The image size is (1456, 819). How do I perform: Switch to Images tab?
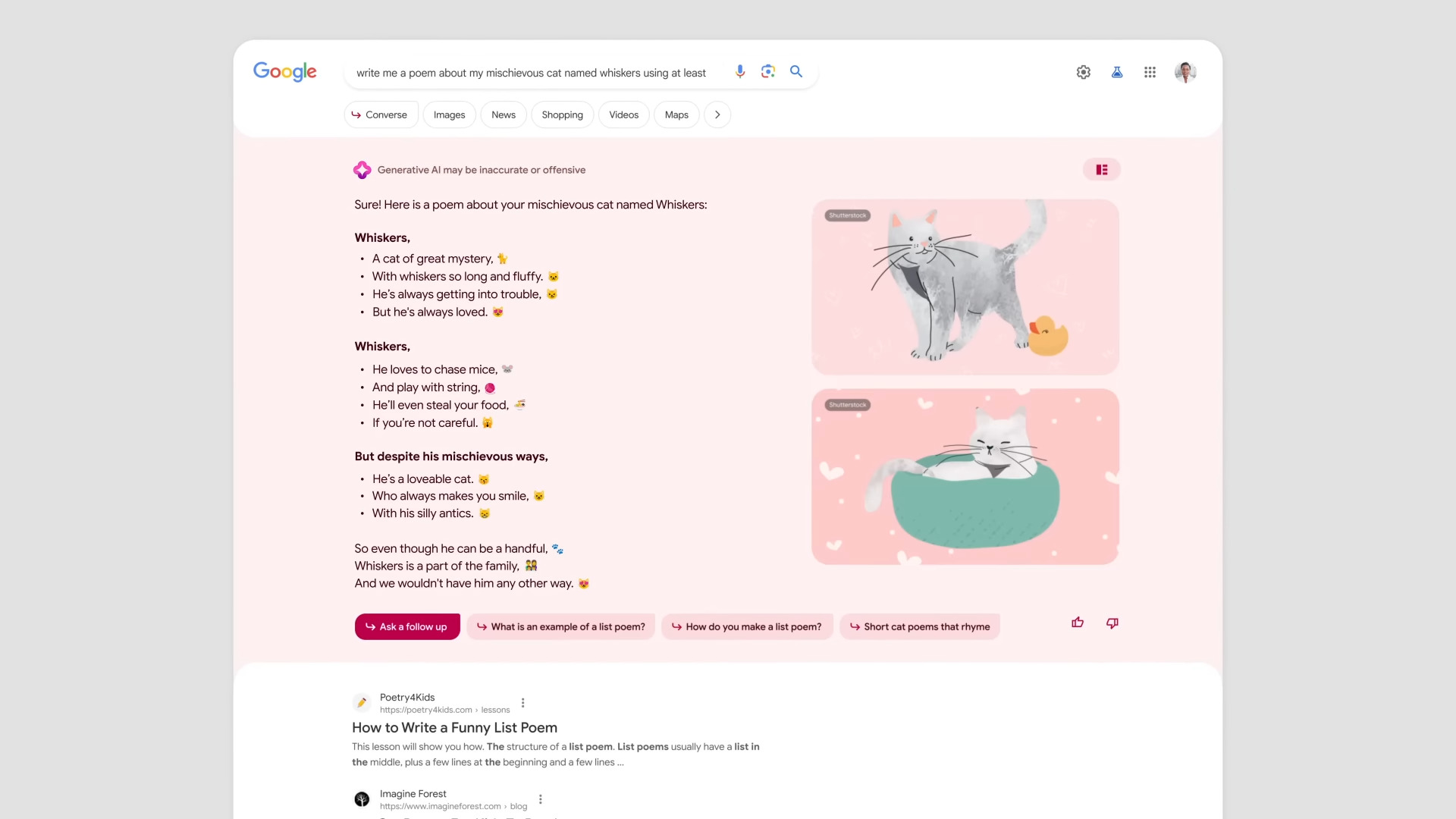pos(450,115)
